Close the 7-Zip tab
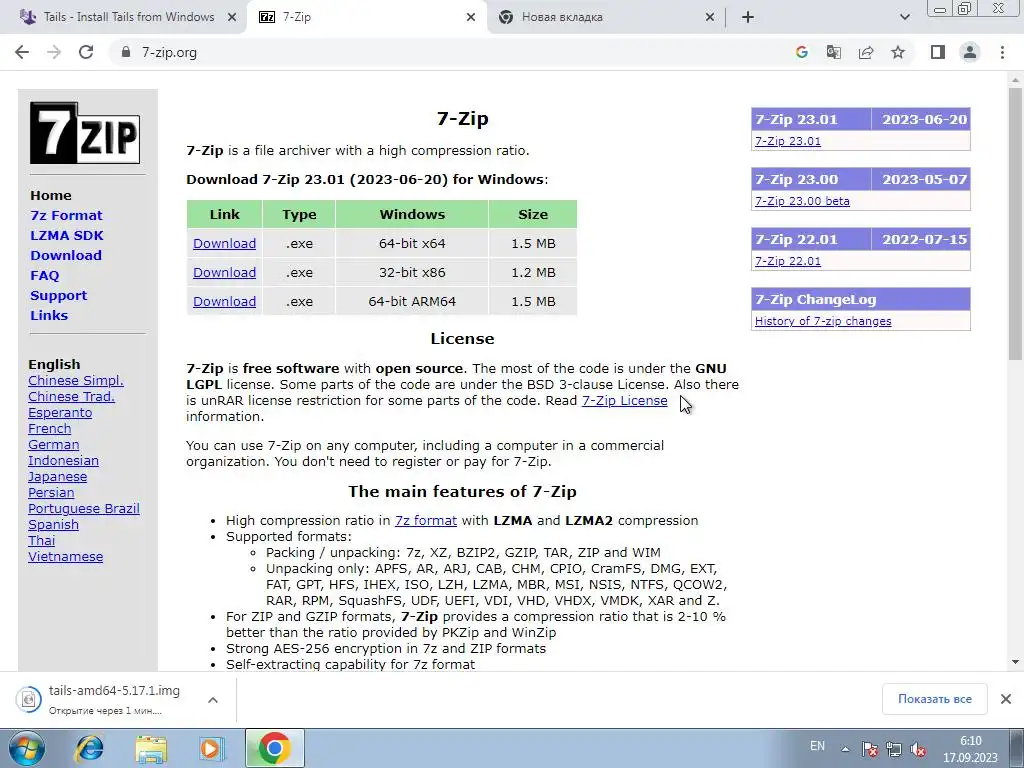 point(471,17)
